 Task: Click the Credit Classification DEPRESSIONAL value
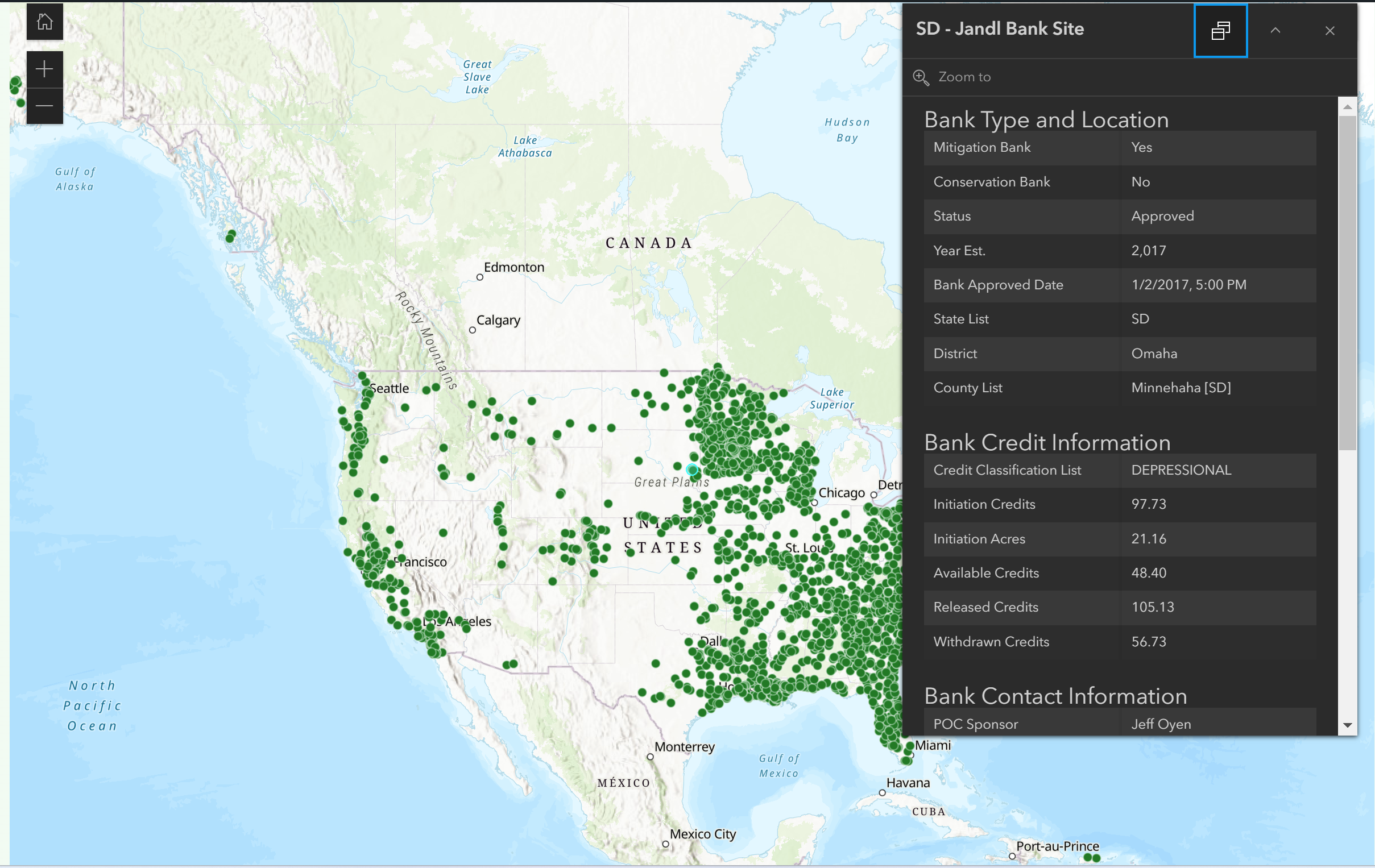coord(1181,470)
